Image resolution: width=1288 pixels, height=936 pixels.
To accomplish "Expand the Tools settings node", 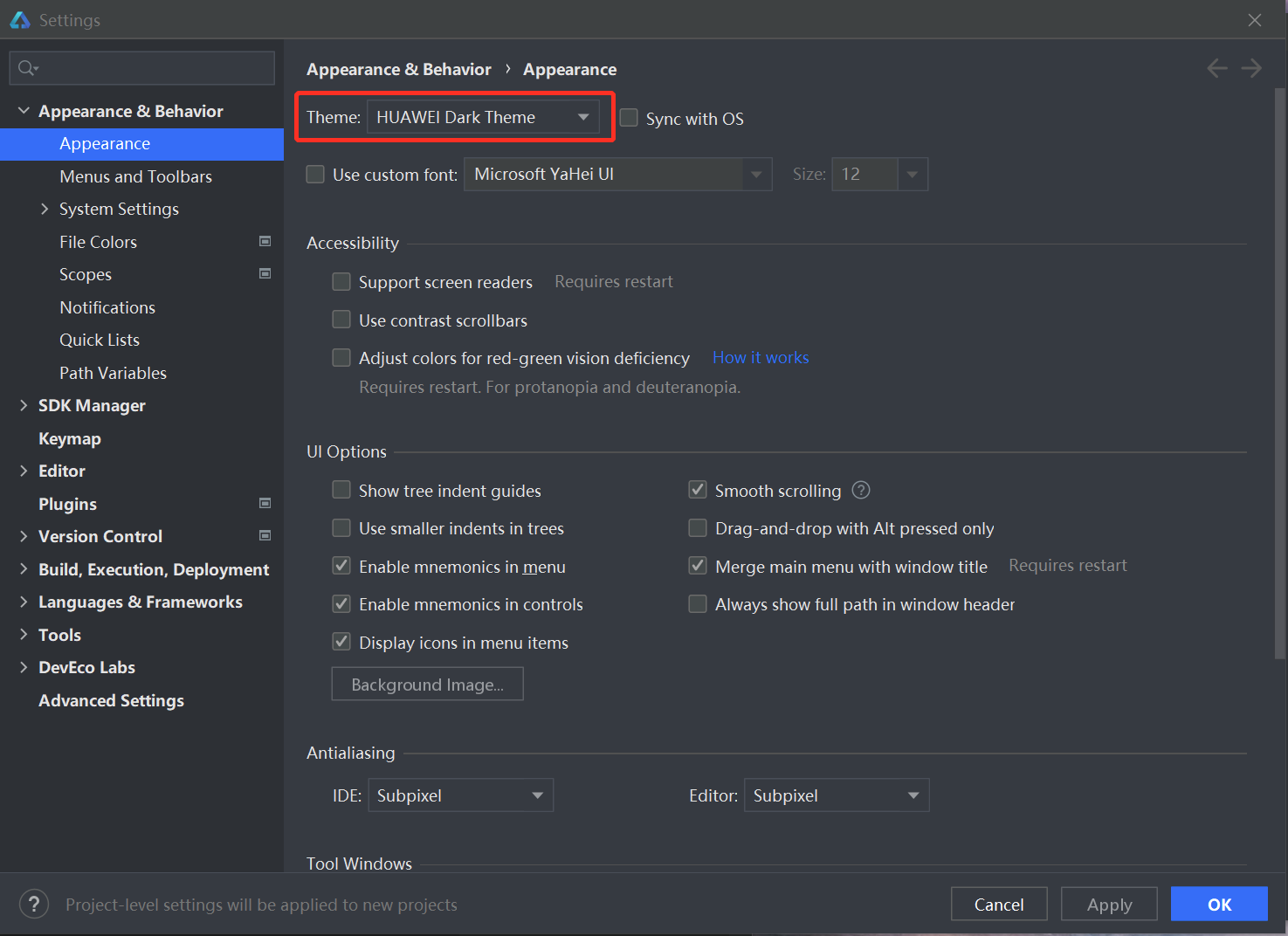I will (x=24, y=635).
